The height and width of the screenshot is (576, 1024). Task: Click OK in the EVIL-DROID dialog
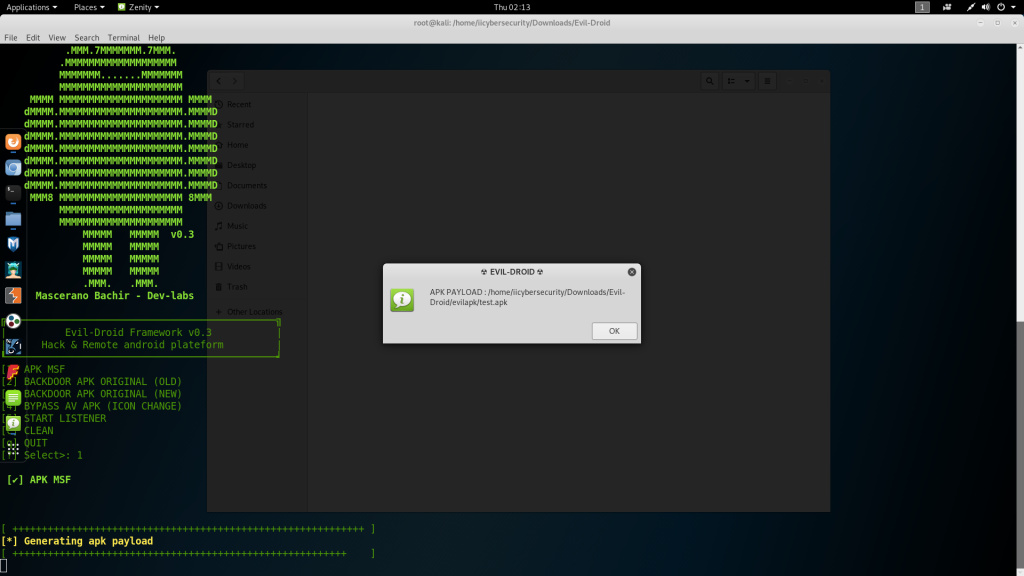click(x=614, y=331)
